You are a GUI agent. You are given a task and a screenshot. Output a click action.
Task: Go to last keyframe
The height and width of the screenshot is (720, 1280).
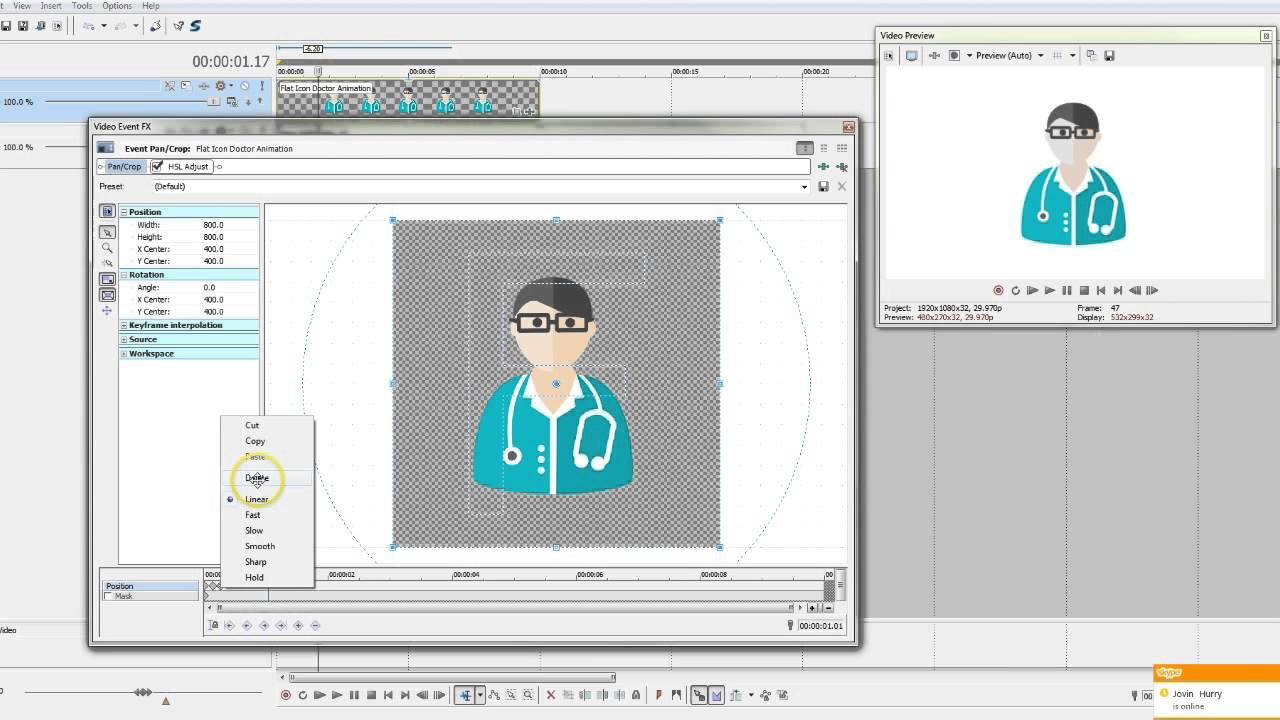(x=281, y=625)
